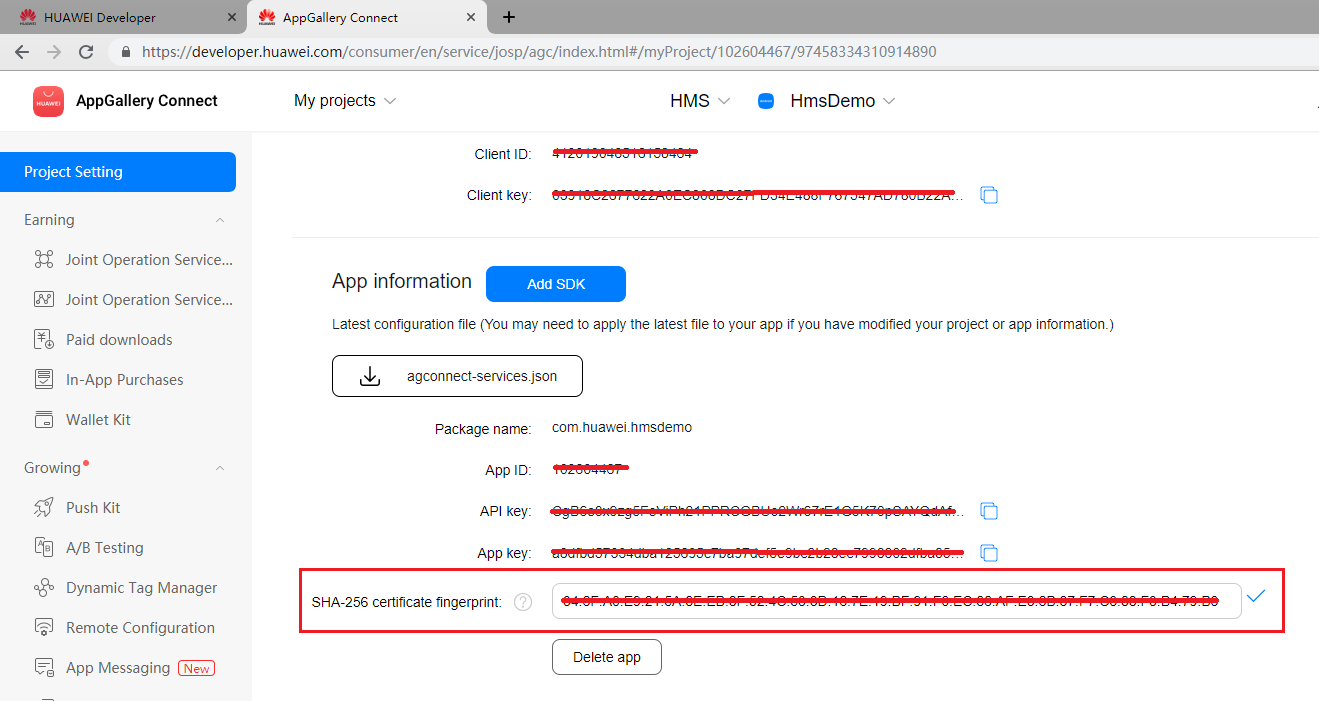1319x701 pixels.
Task: Click the browser back arrow
Action: pyautogui.click(x=22, y=51)
